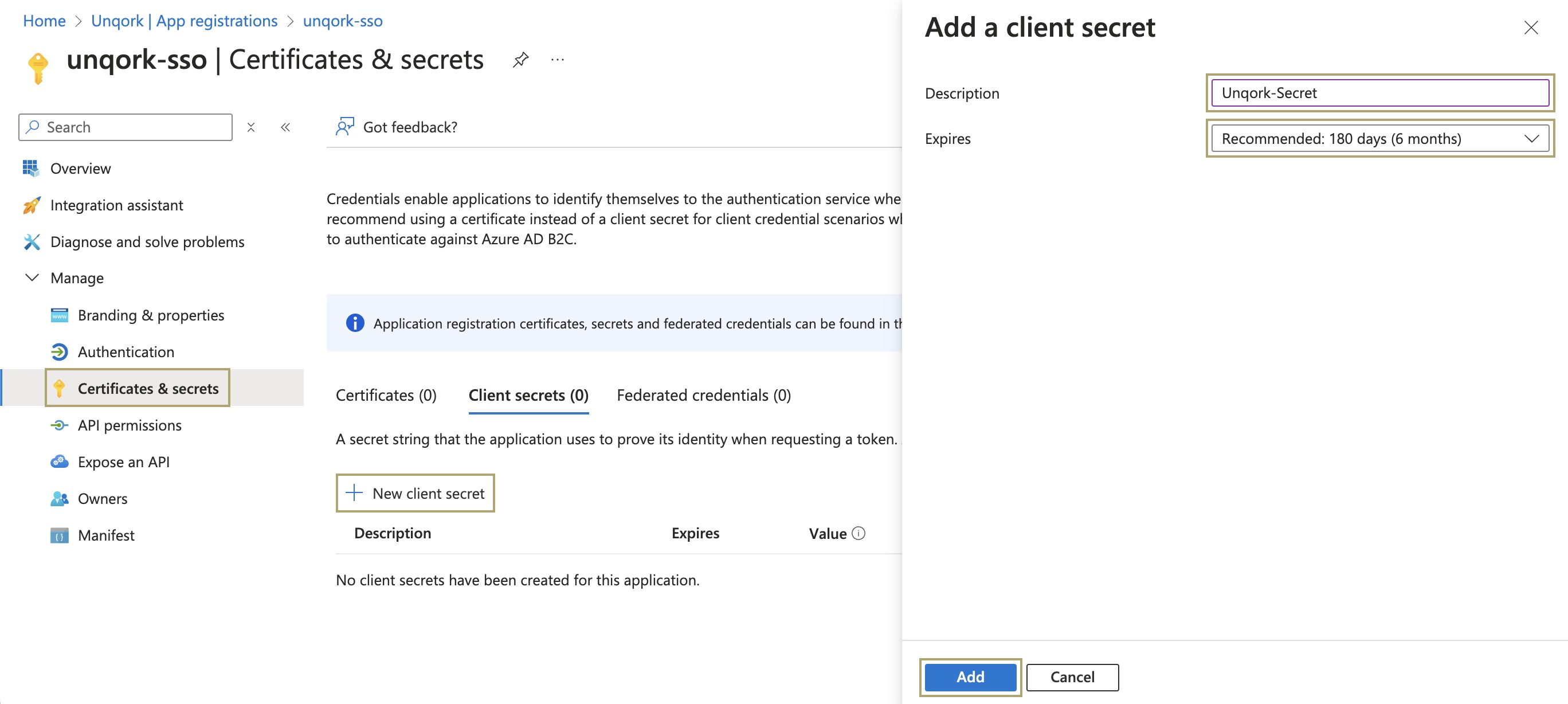1568x704 pixels.
Task: Open the Owners page
Action: pyautogui.click(x=102, y=499)
